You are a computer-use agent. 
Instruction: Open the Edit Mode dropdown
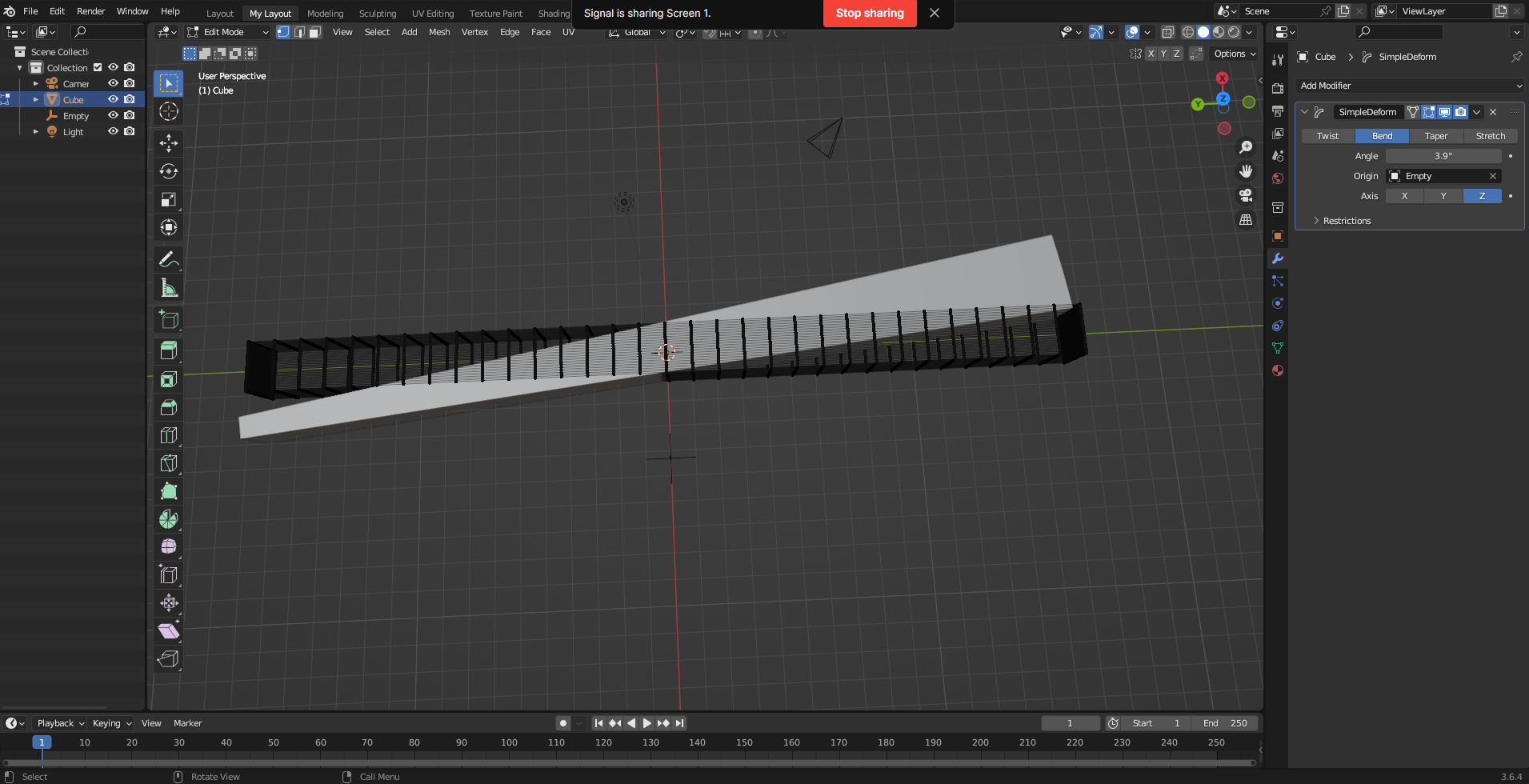click(x=228, y=32)
